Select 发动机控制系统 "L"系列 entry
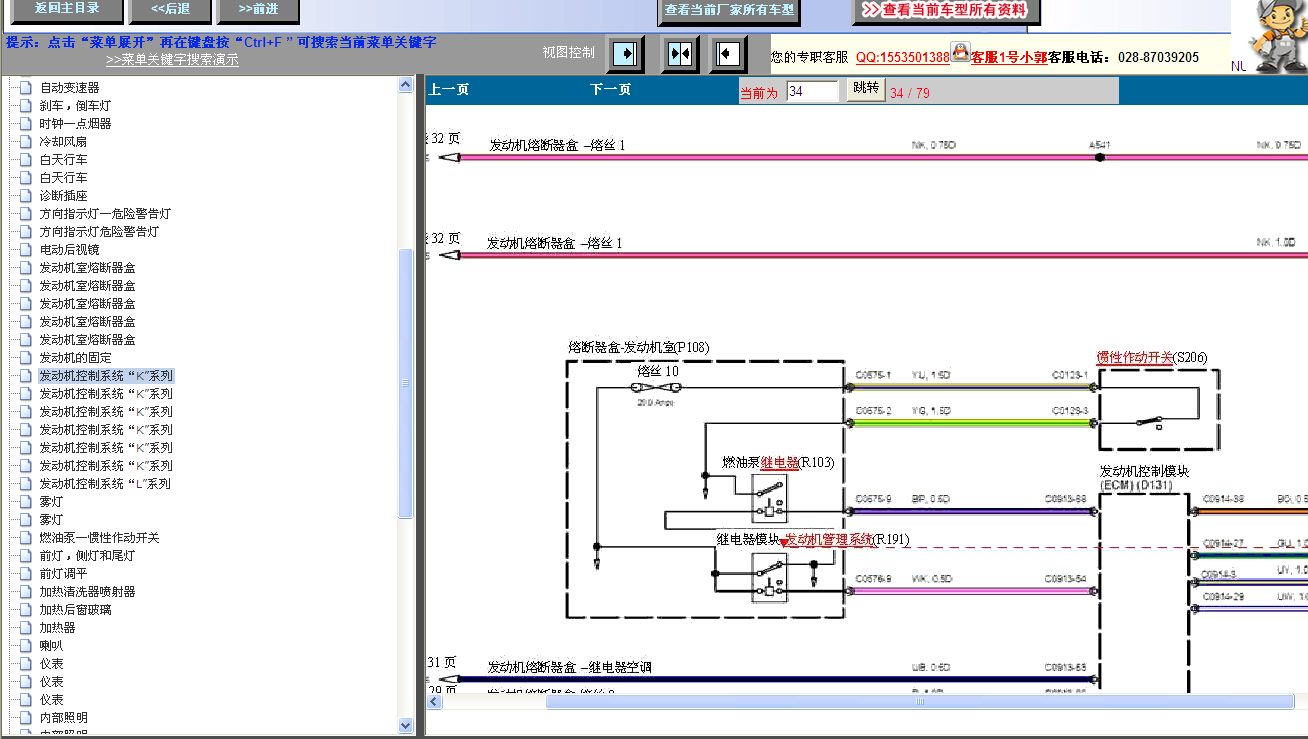Image resolution: width=1308 pixels, height=739 pixels. pos(105,484)
